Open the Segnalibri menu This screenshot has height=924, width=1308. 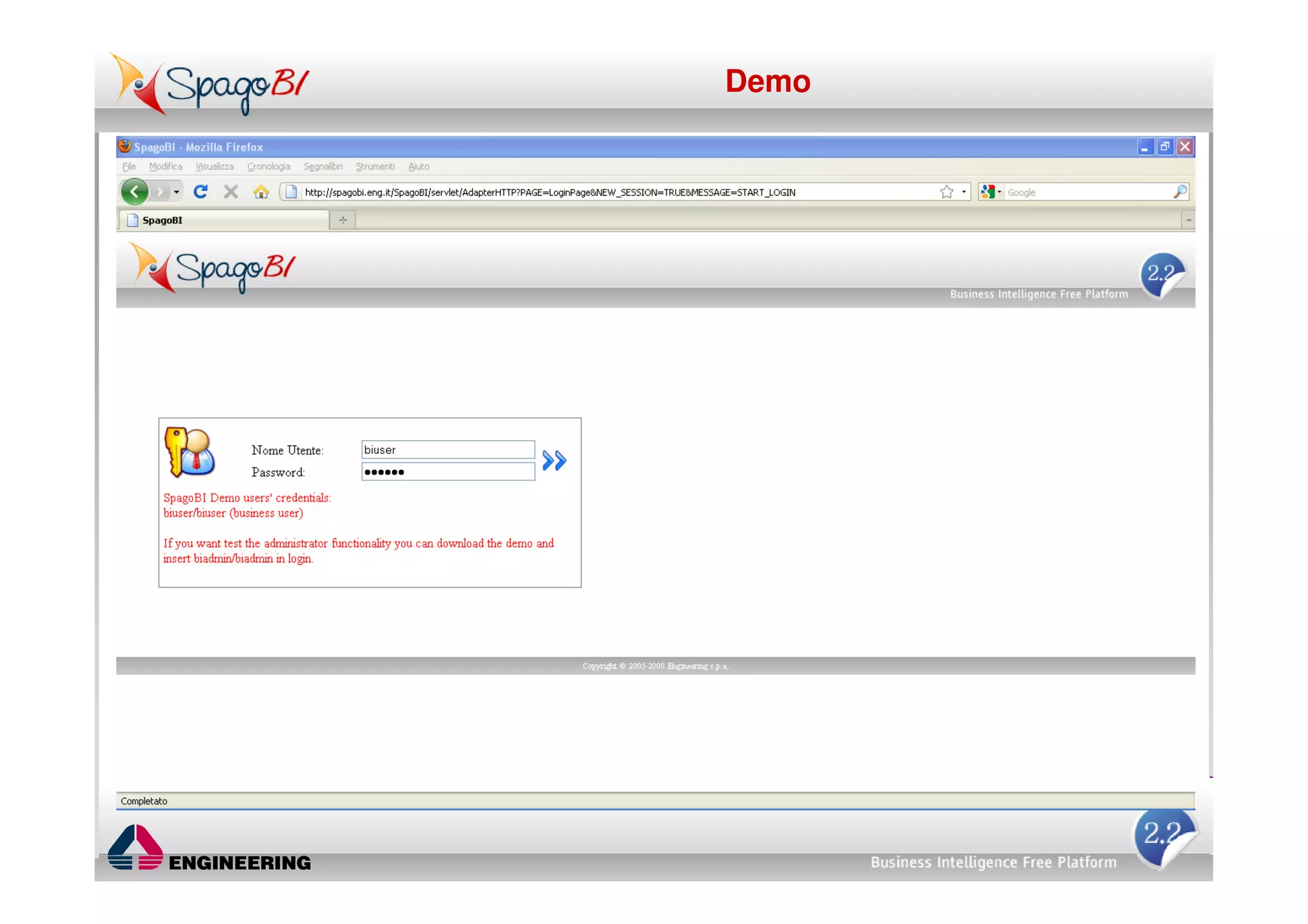[x=323, y=166]
